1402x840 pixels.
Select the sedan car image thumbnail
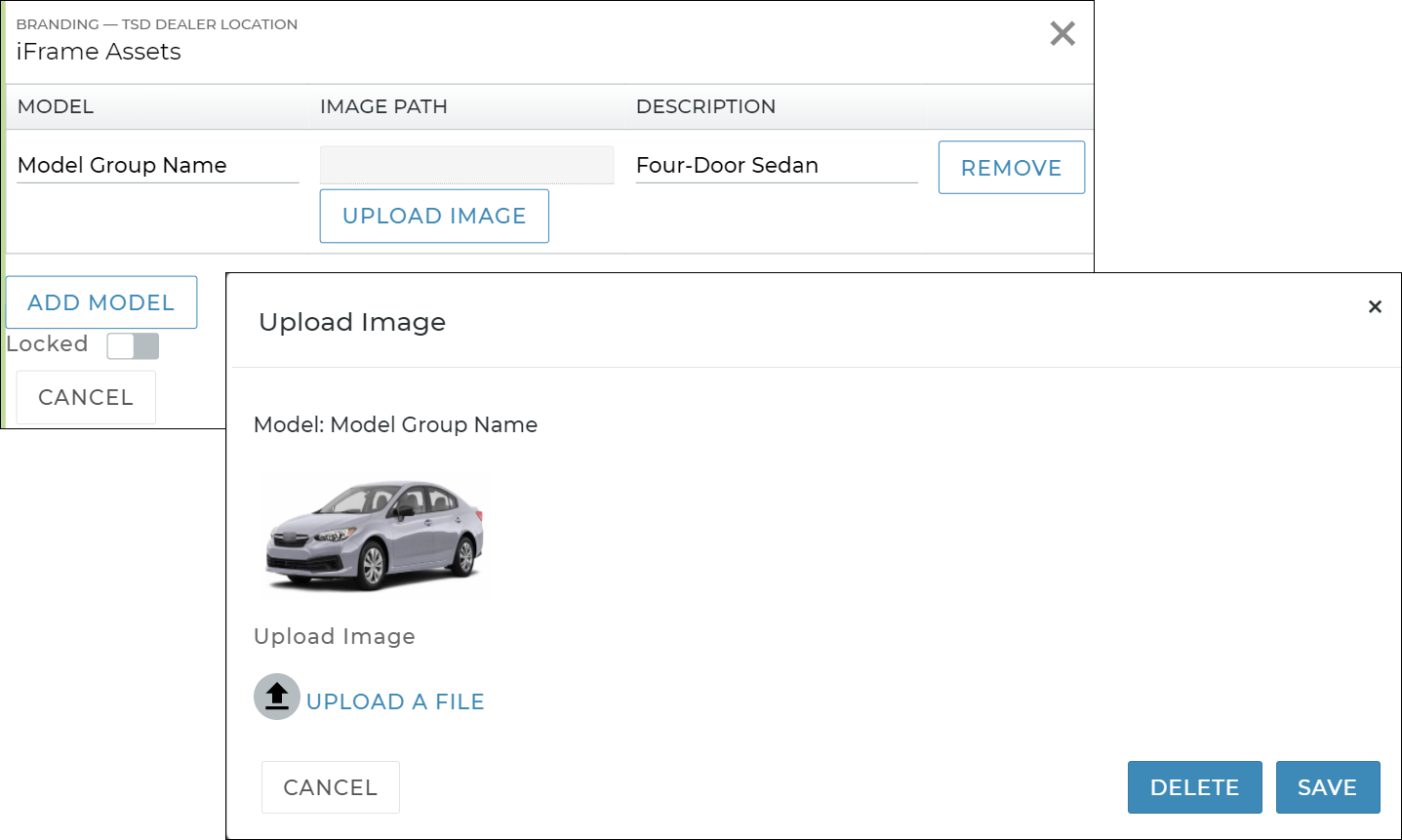(375, 535)
